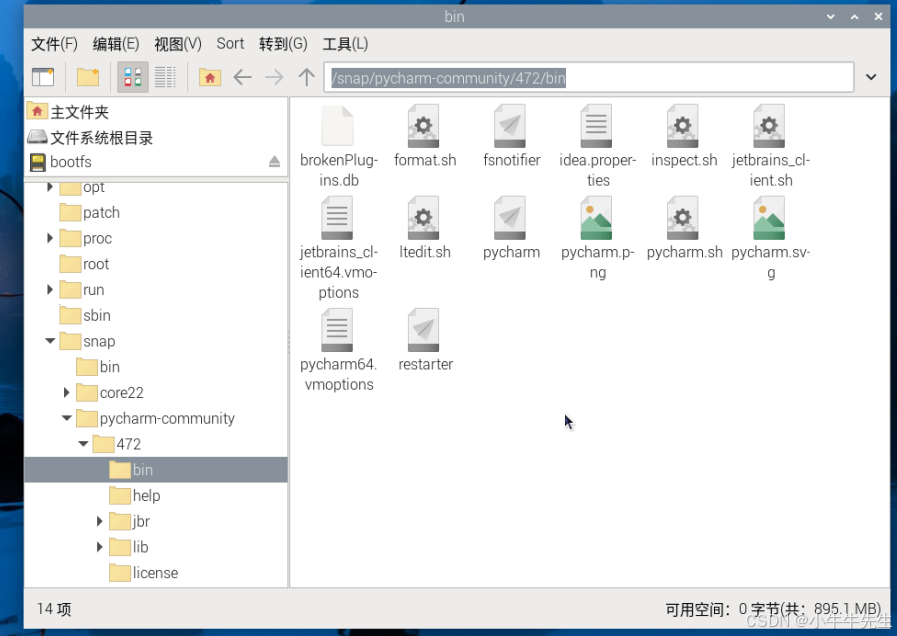Image resolution: width=897 pixels, height=636 pixels.
Task: Expand the core22 folder in tree
Action: pyautogui.click(x=66, y=392)
